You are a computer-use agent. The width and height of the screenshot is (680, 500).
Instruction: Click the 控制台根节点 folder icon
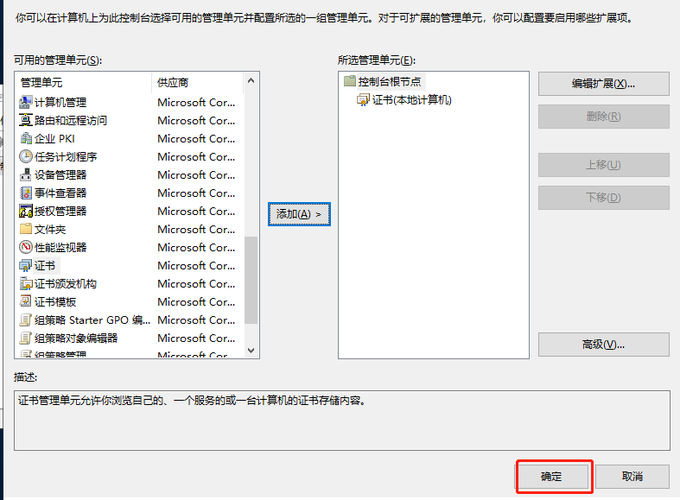pyautogui.click(x=350, y=81)
